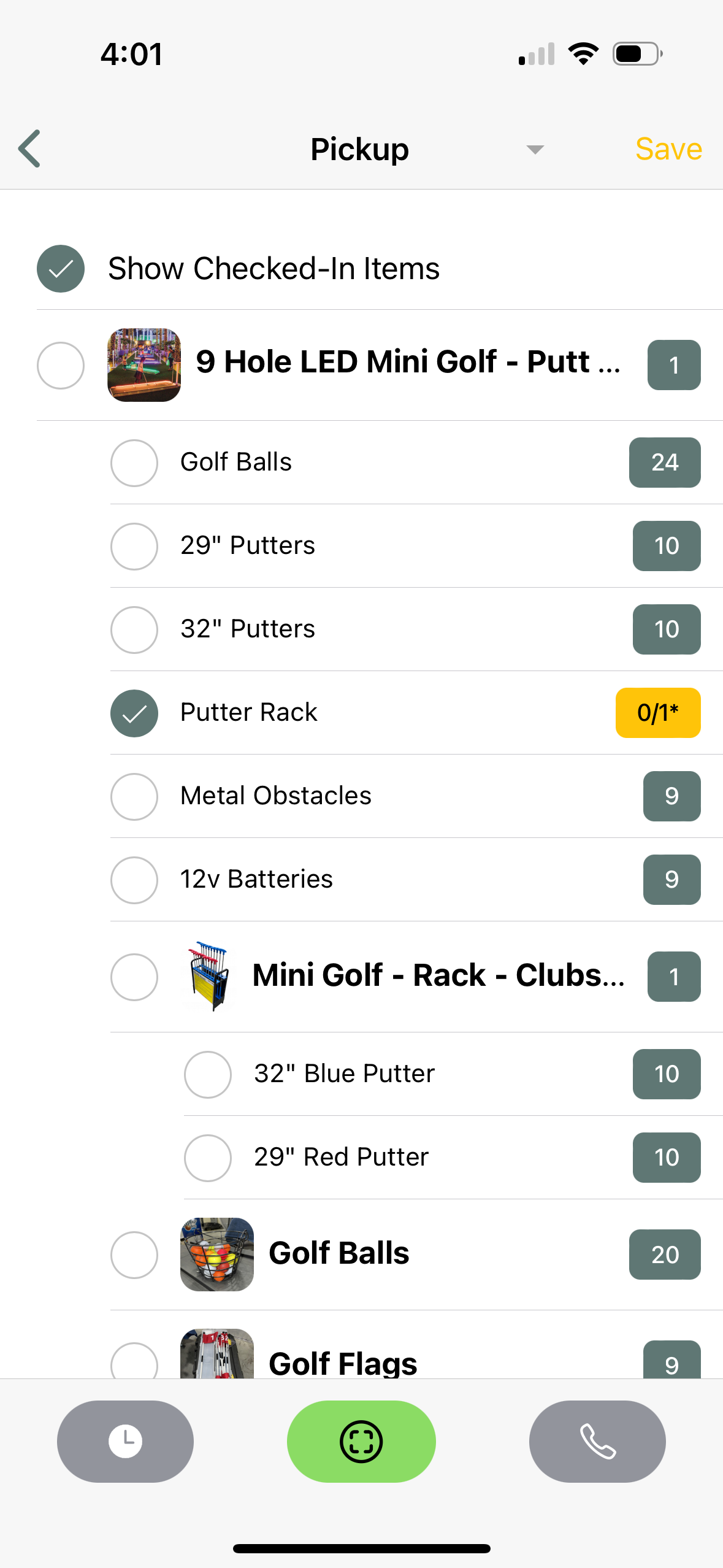Tap the Golf Balls basket image

tap(217, 1254)
